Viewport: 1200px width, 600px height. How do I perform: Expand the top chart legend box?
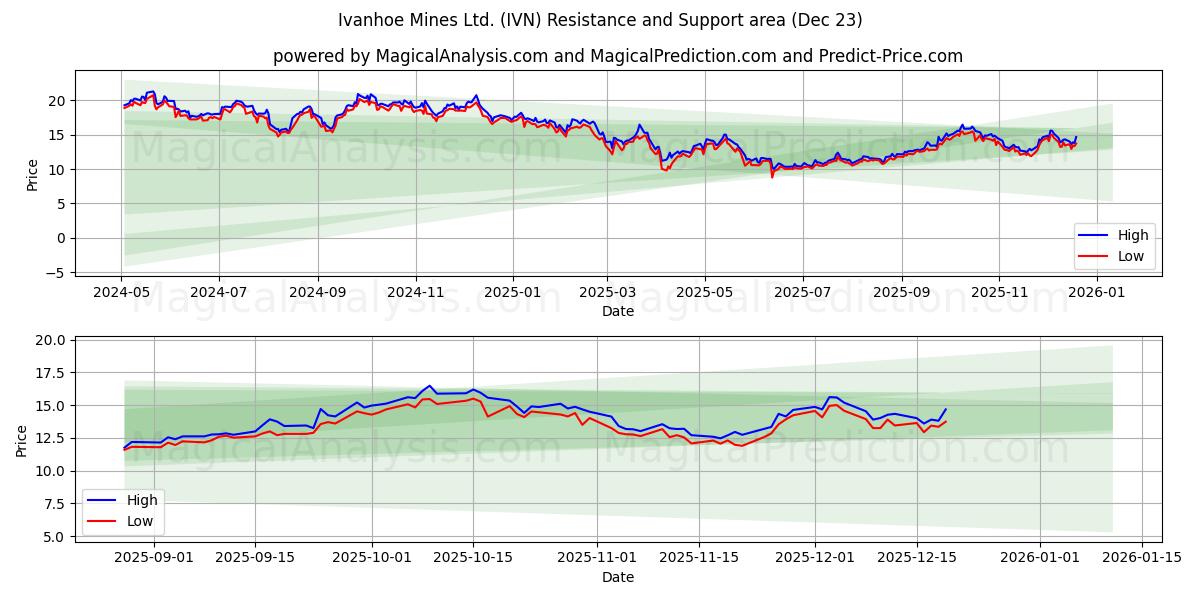pyautogui.click(x=1113, y=246)
